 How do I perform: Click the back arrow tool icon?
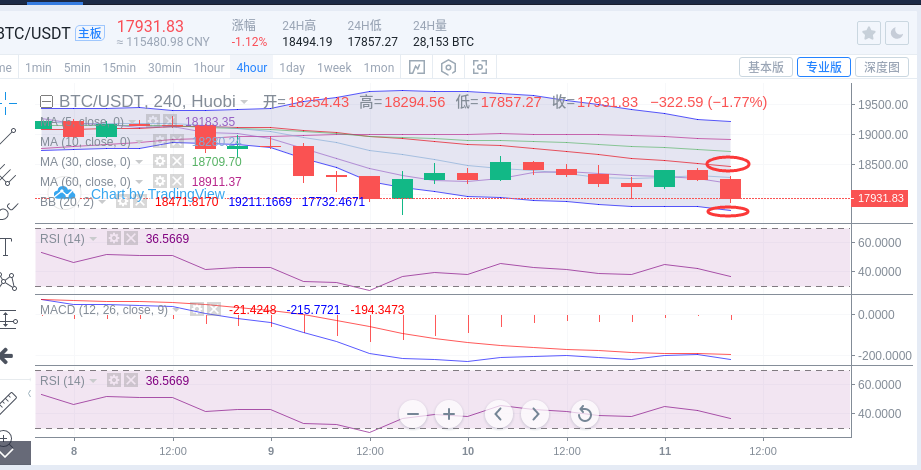pos(6,355)
